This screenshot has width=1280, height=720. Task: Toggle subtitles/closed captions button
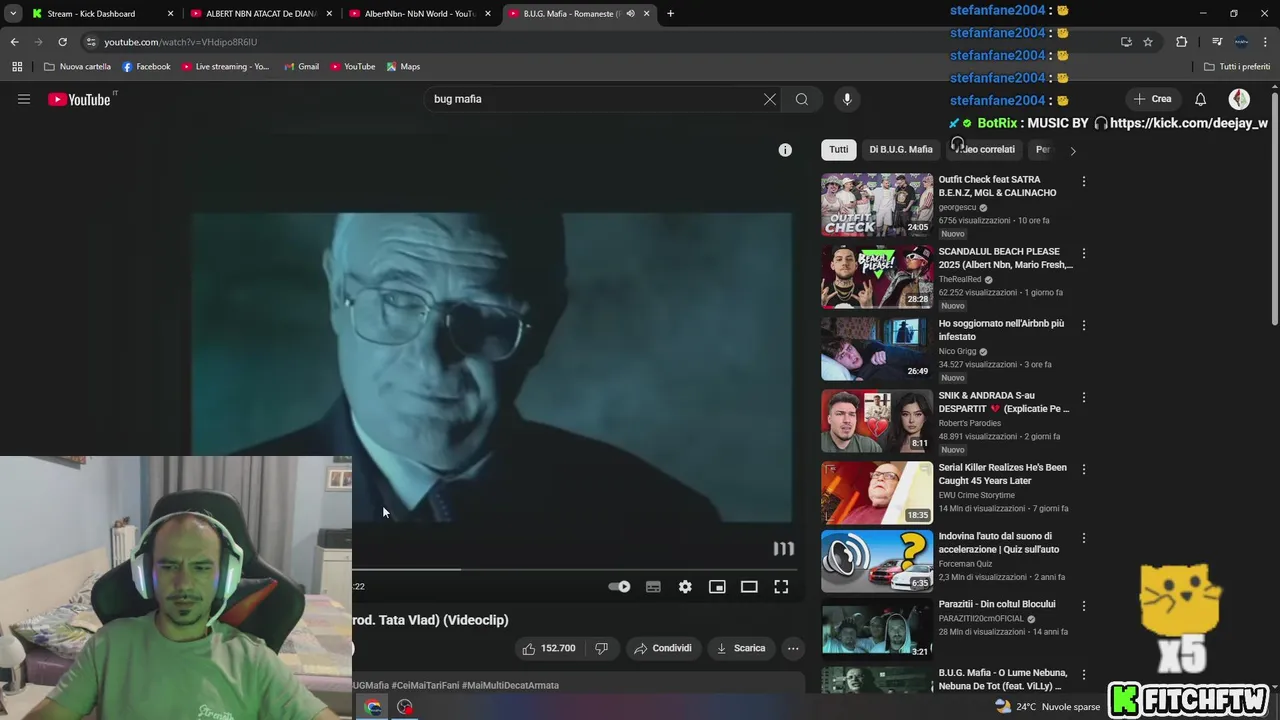coord(653,587)
